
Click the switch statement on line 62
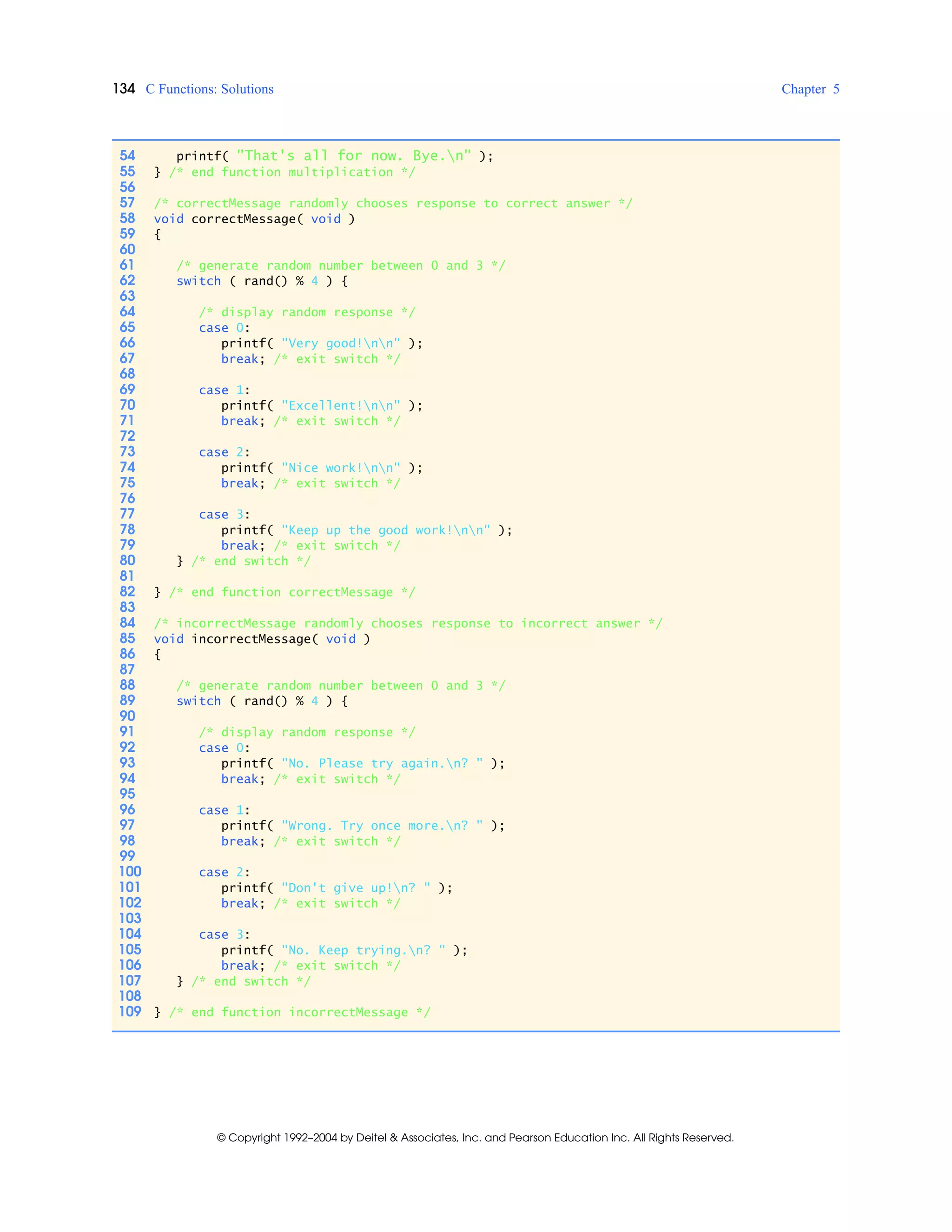(262, 281)
